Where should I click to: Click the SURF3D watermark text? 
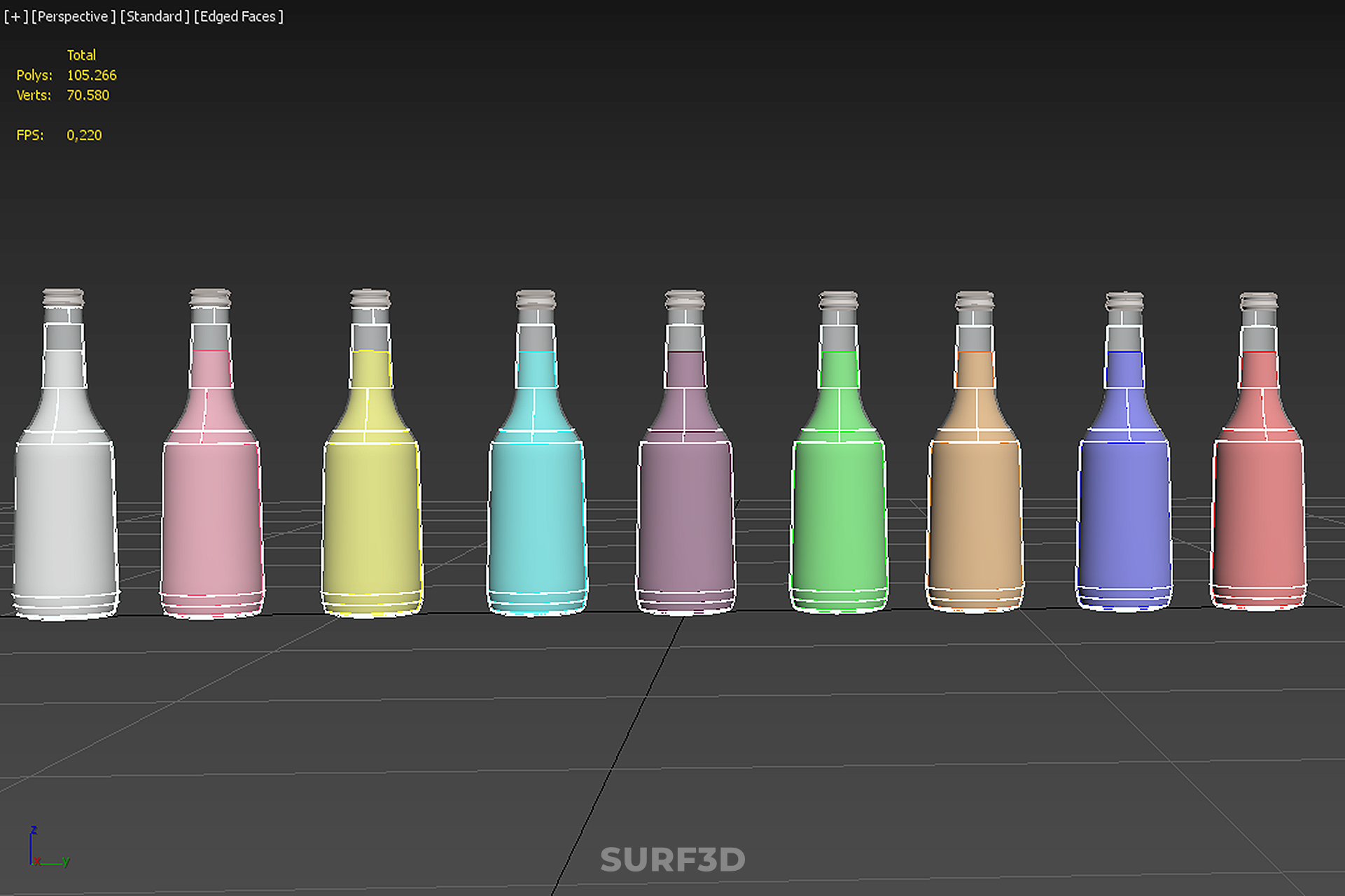point(672,860)
